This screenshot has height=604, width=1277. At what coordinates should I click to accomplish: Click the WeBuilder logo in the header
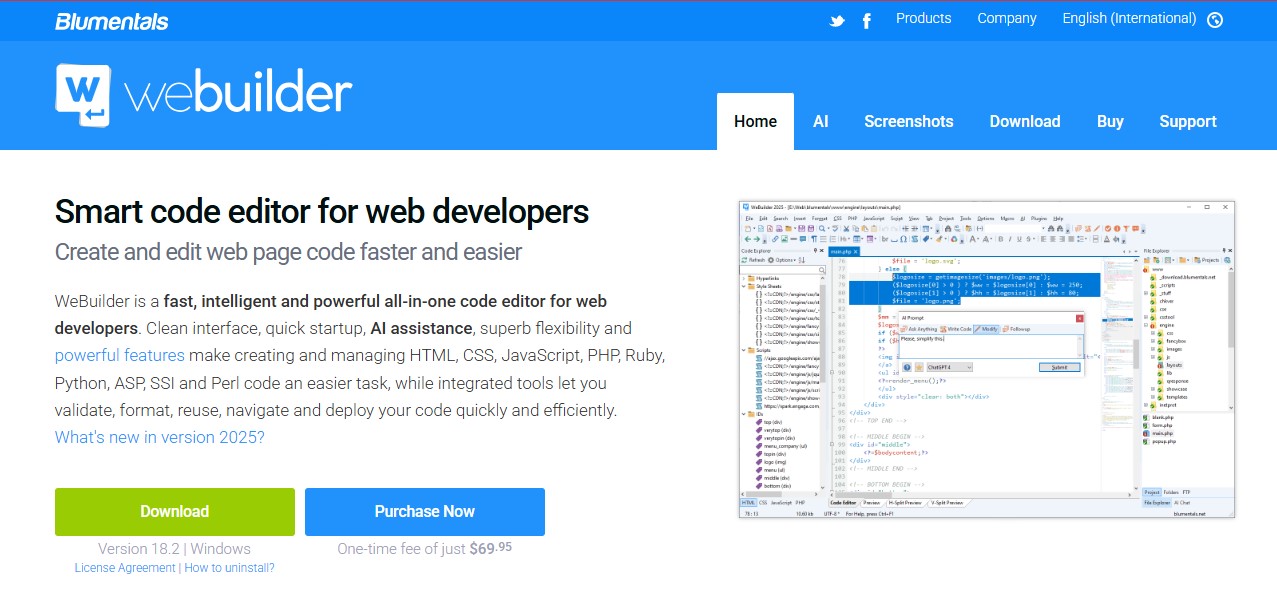click(x=204, y=94)
